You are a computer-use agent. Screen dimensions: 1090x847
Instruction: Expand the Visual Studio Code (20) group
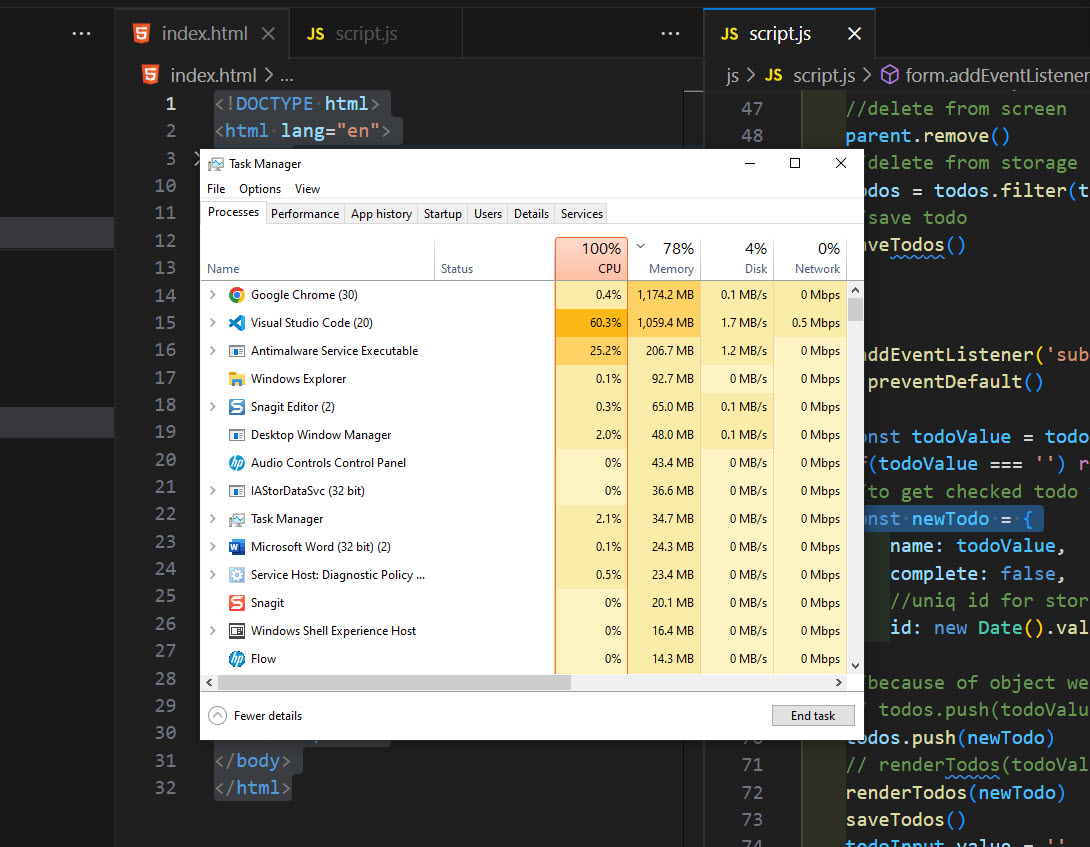[213, 323]
